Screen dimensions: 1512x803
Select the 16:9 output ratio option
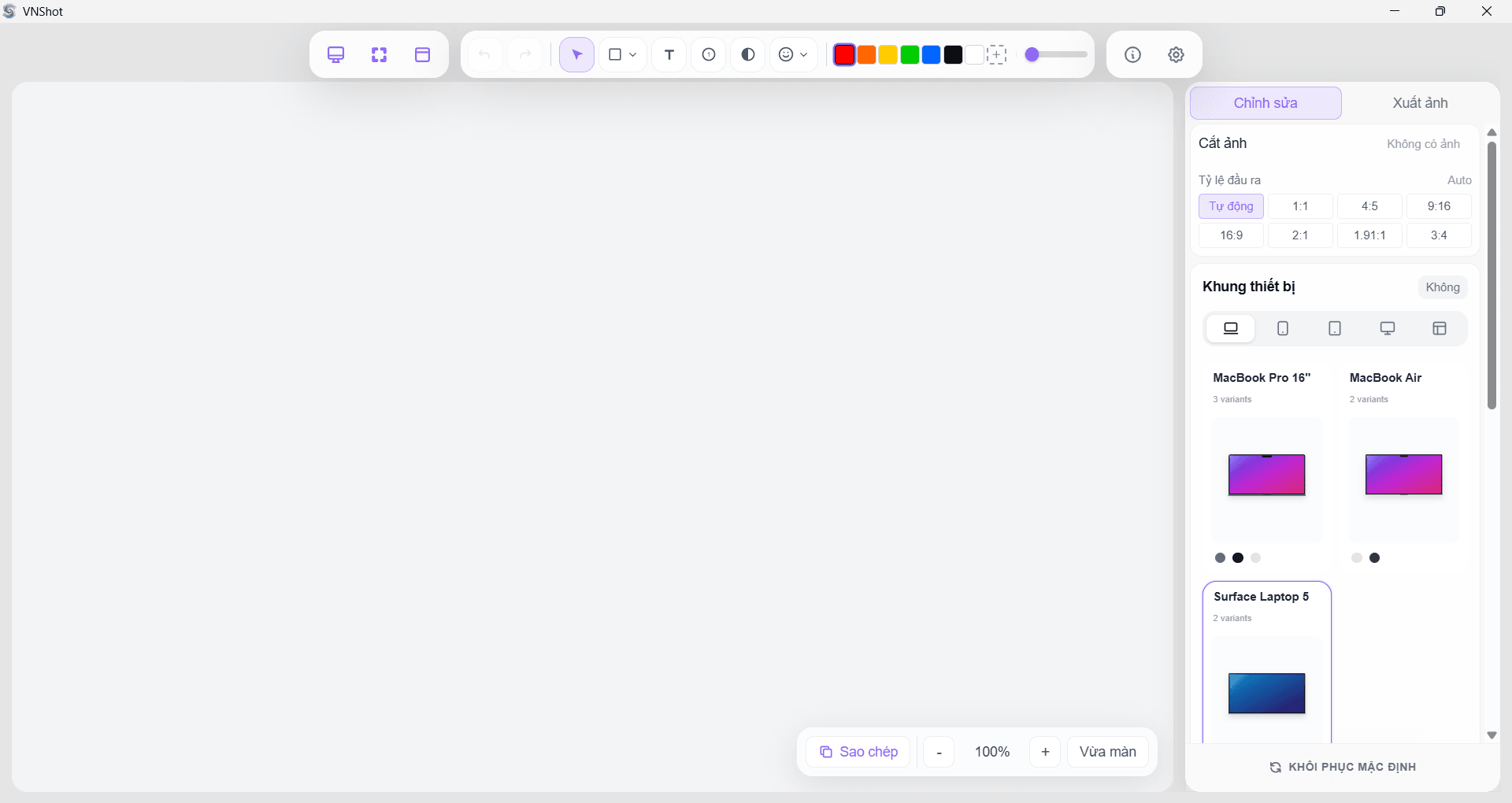[1231, 235]
